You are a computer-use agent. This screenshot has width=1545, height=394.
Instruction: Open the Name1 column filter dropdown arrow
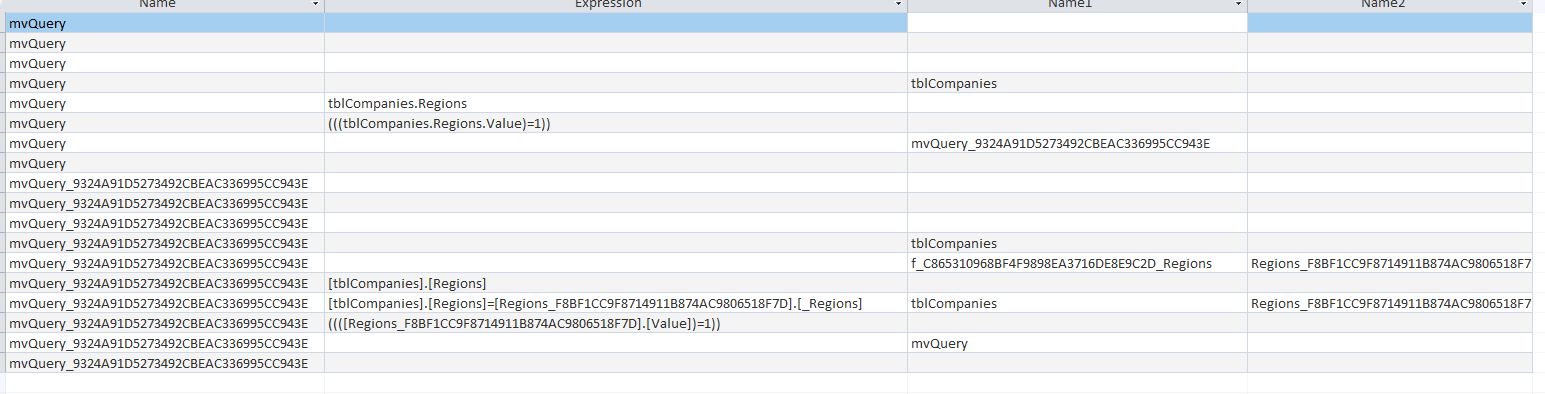(1239, 5)
